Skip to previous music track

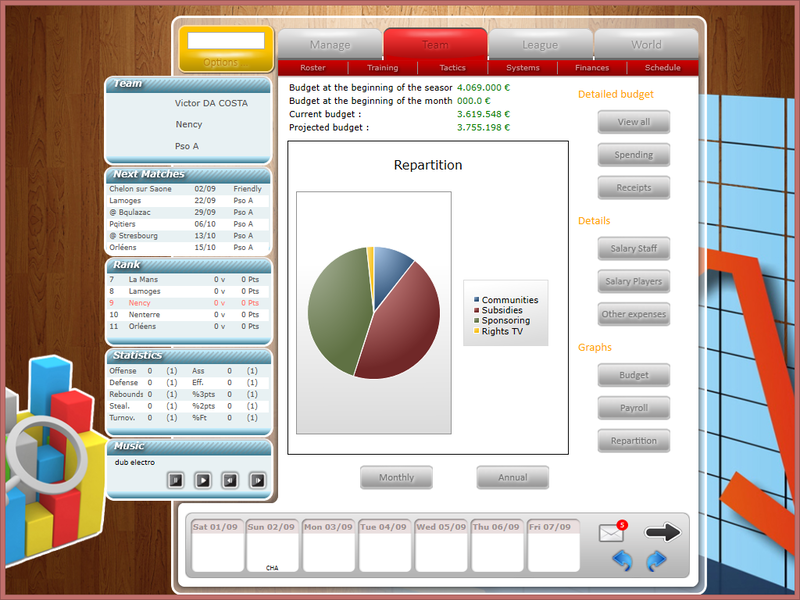click(230, 481)
